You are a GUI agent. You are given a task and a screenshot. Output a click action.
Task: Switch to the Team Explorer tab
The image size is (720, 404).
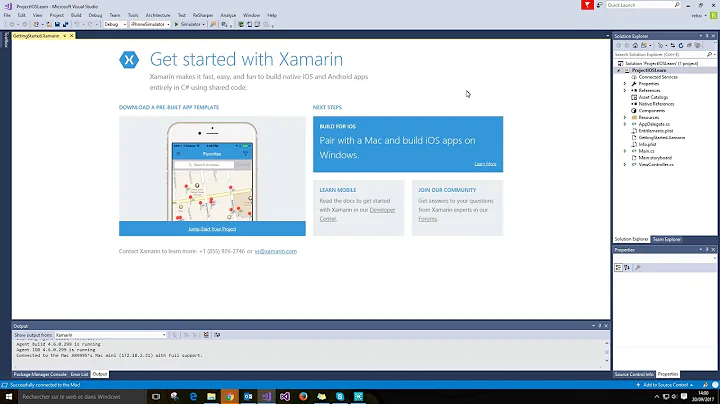[x=667, y=239]
